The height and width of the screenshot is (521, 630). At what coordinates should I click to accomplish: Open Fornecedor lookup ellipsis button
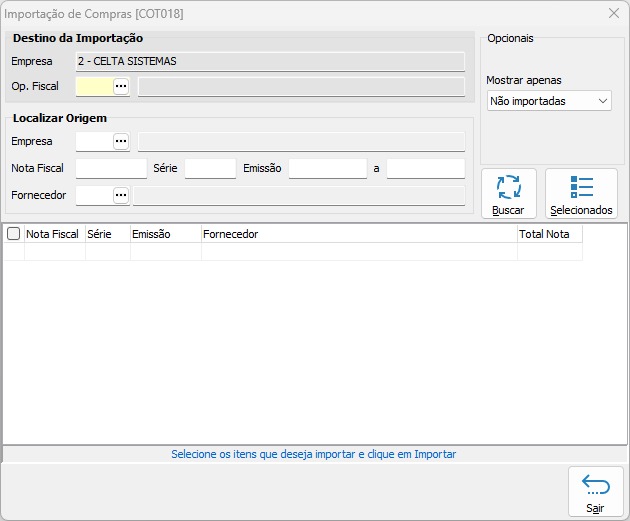pos(121,196)
